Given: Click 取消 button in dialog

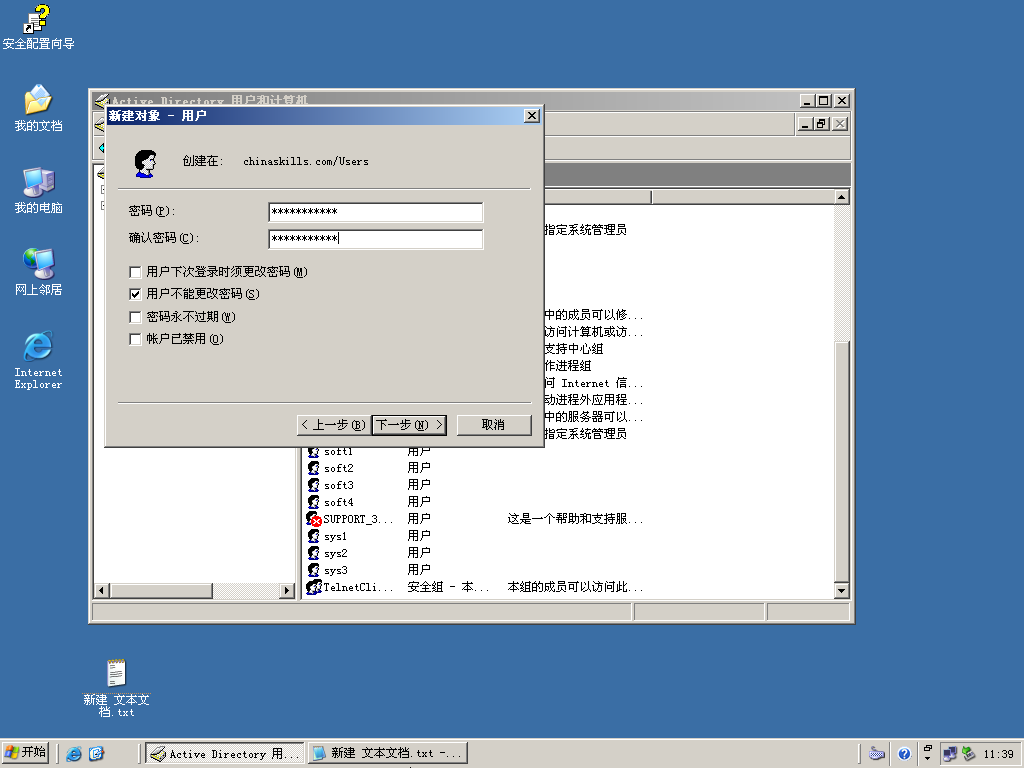Looking at the screenshot, I should tap(494, 425).
